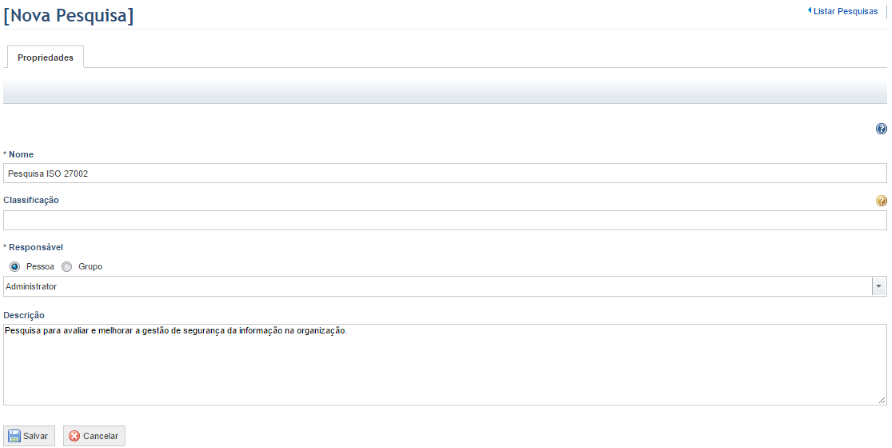Open the yellow help icon beside Classificação
Screen dimensions: 892x448
(881, 201)
